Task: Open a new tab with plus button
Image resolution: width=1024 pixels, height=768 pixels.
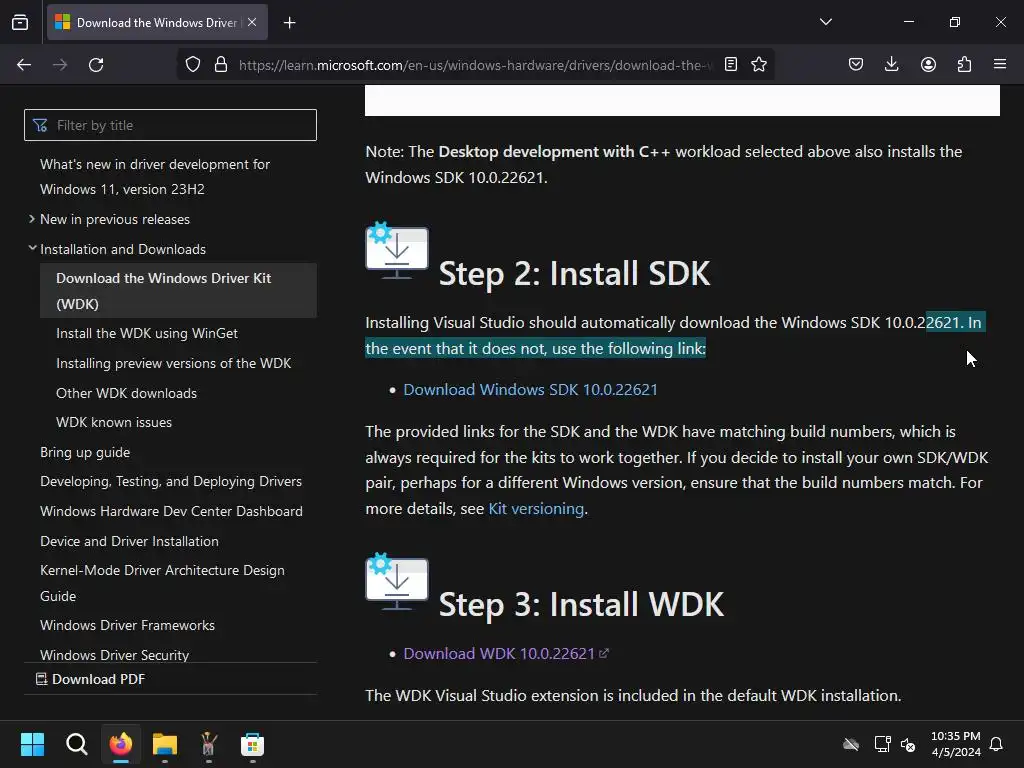Action: click(289, 23)
